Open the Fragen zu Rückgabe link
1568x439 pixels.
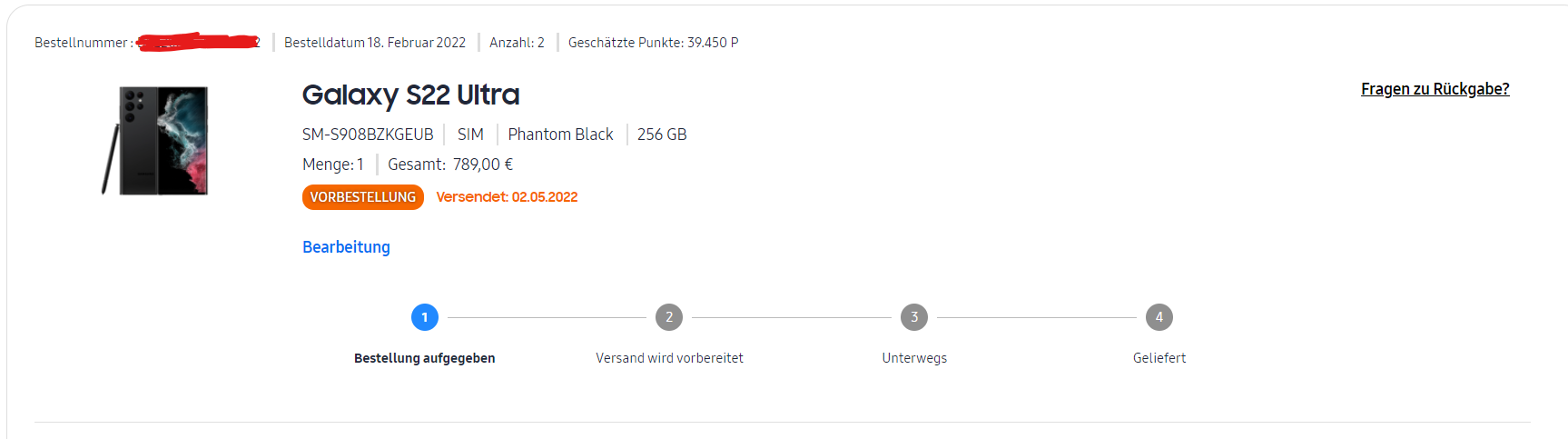click(1435, 89)
